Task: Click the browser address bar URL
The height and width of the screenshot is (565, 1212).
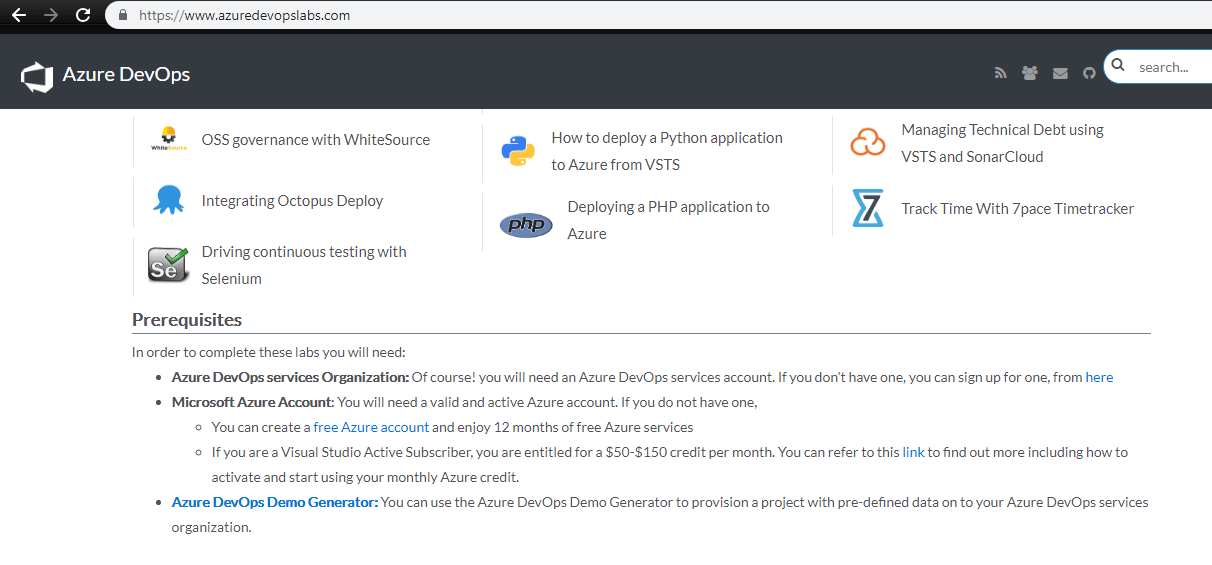Action: (x=245, y=15)
